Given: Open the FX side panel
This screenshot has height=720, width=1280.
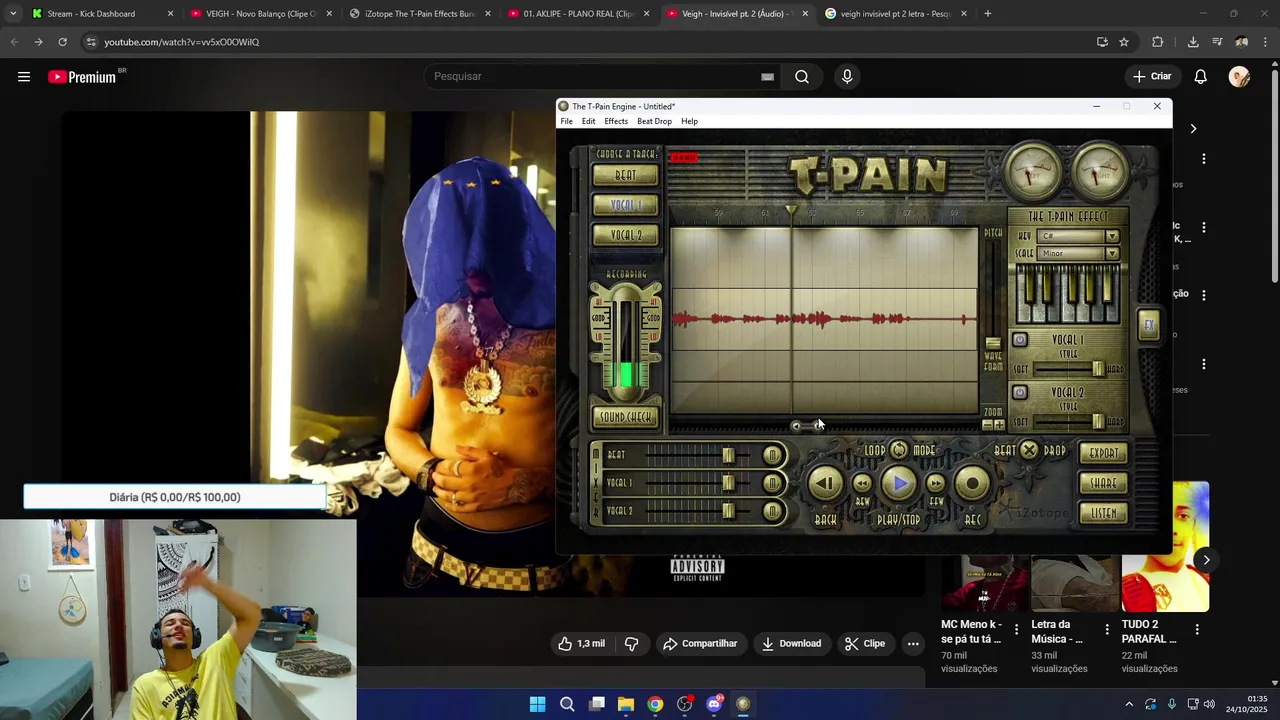Looking at the screenshot, I should [x=1149, y=325].
